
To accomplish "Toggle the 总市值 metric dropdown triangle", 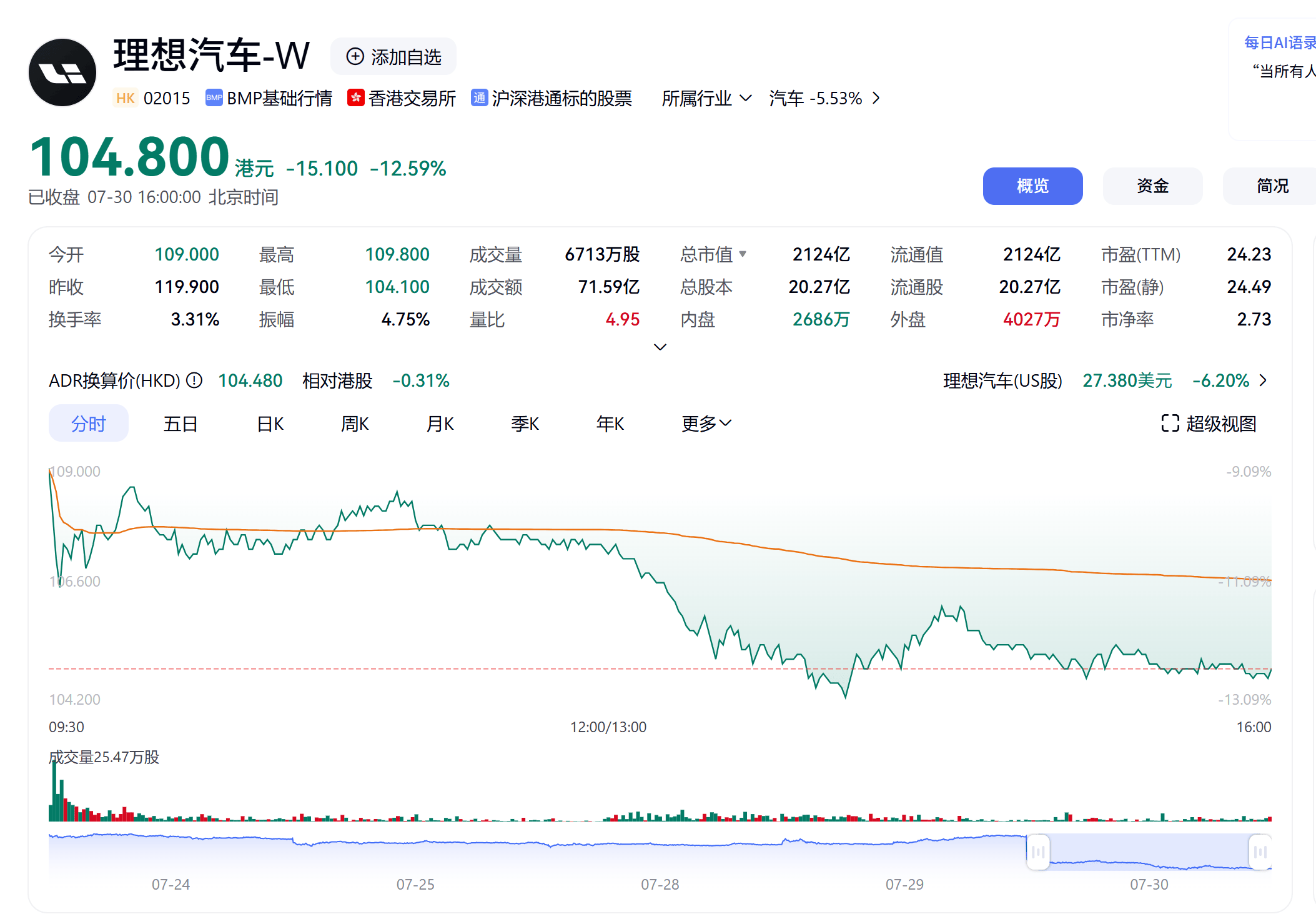I will coord(743,254).
